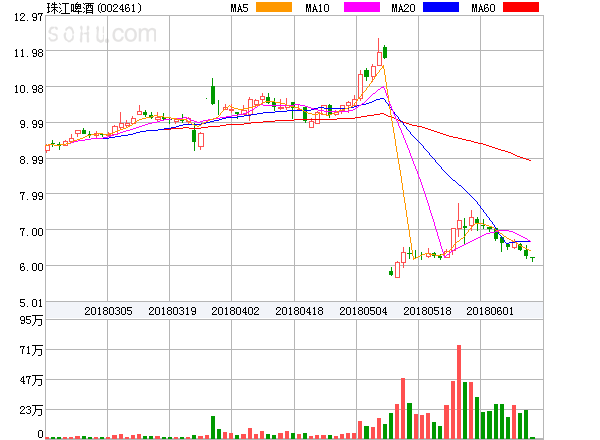Click the blue MA20 legend swatch
The width and height of the screenshot is (600, 440).
(441, 7)
